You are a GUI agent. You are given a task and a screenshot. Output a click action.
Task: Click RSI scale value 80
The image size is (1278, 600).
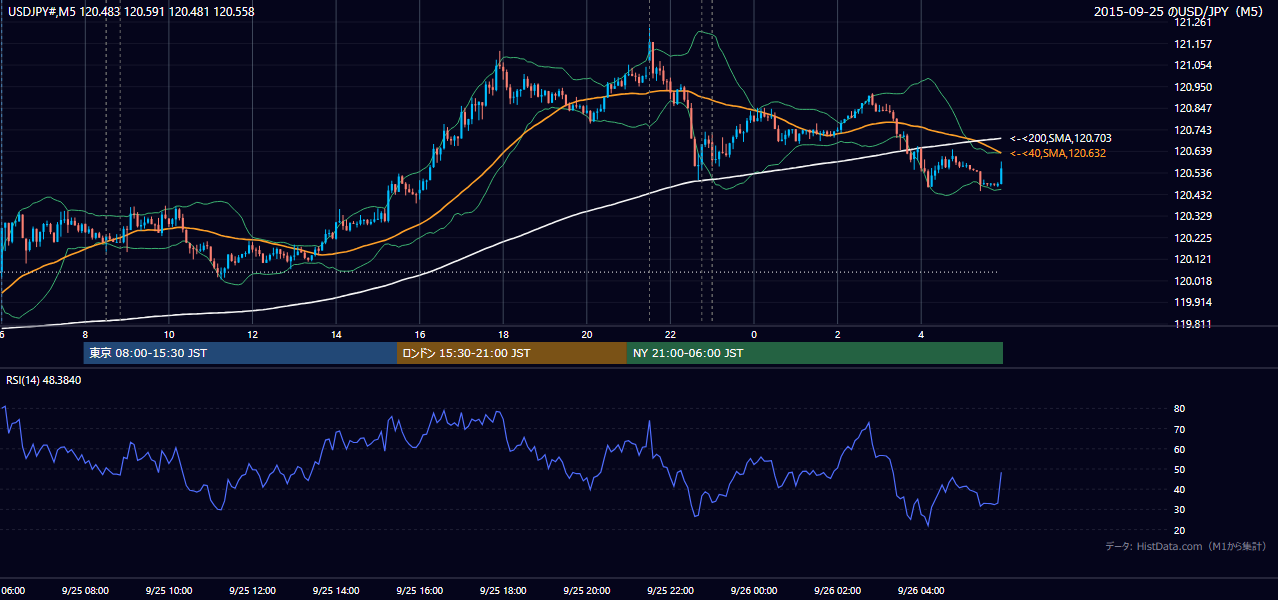1180,409
